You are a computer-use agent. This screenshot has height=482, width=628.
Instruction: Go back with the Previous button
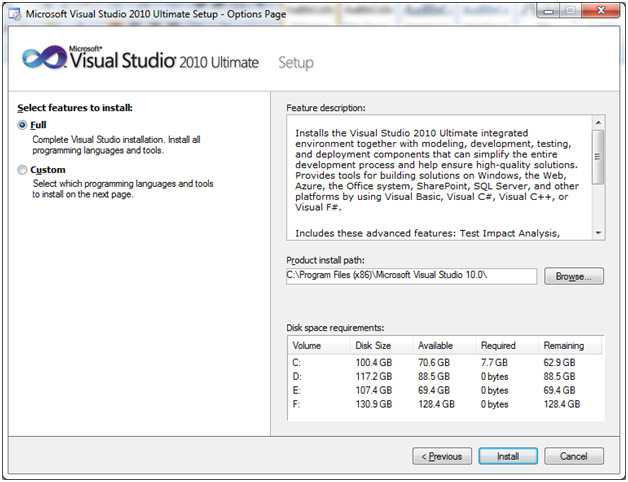442,456
